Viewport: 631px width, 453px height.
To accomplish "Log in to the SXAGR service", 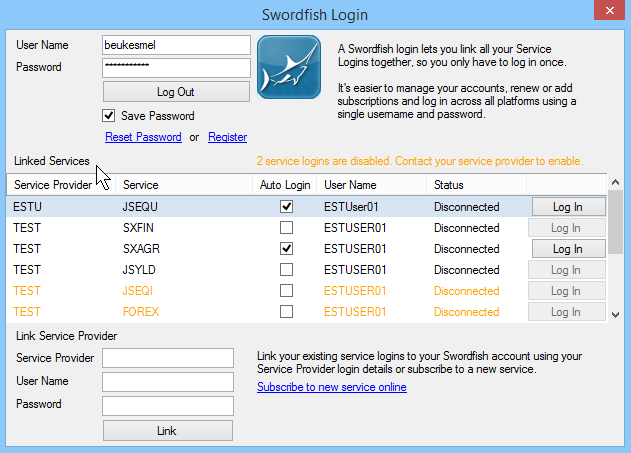I will [x=567, y=249].
